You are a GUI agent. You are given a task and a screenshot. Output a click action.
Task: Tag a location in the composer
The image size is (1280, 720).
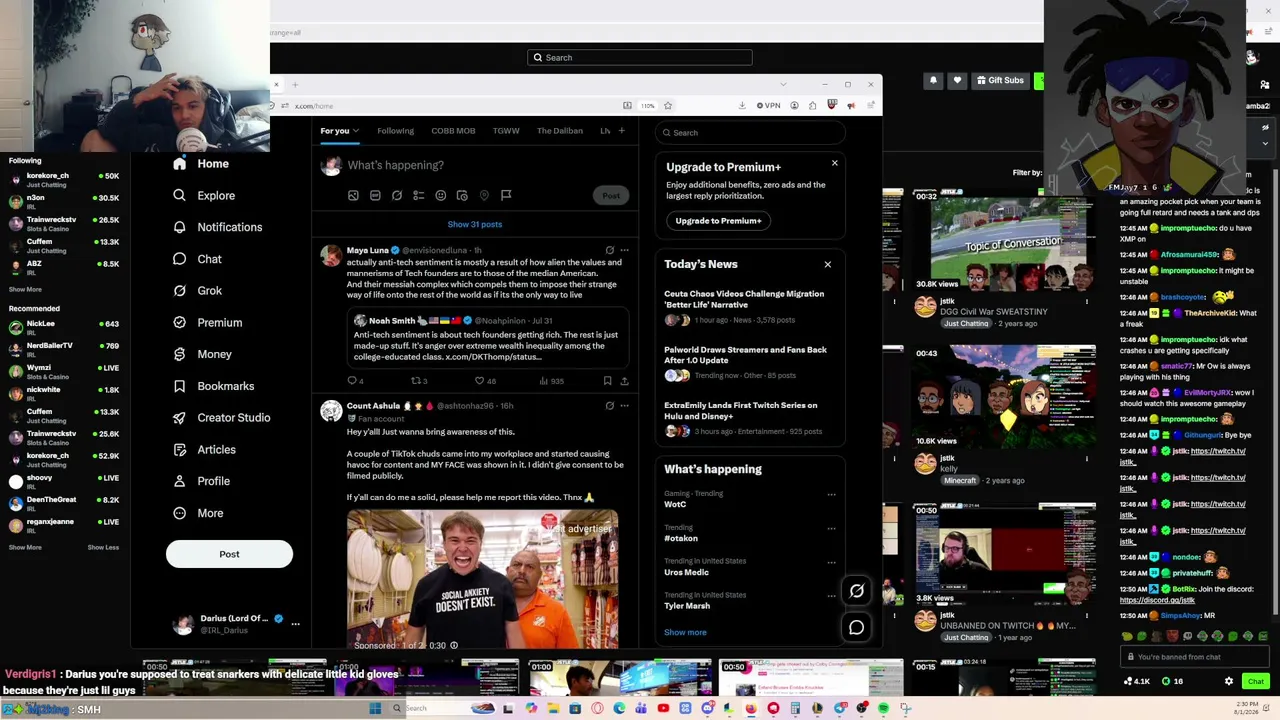[x=484, y=195]
